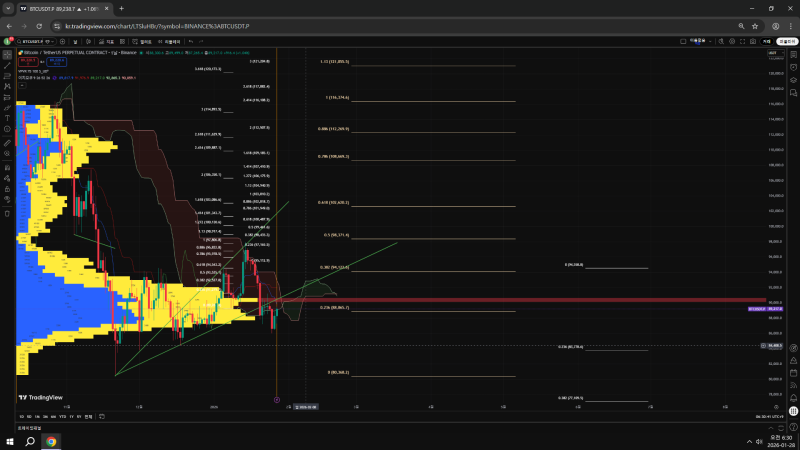Select the brush drawing tool
Viewport: 800px width, 450px height.
[7, 108]
